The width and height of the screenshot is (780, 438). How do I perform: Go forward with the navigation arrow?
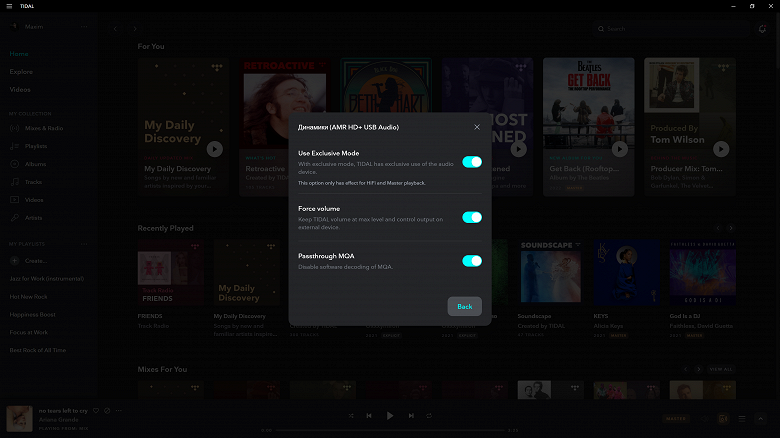click(135, 29)
